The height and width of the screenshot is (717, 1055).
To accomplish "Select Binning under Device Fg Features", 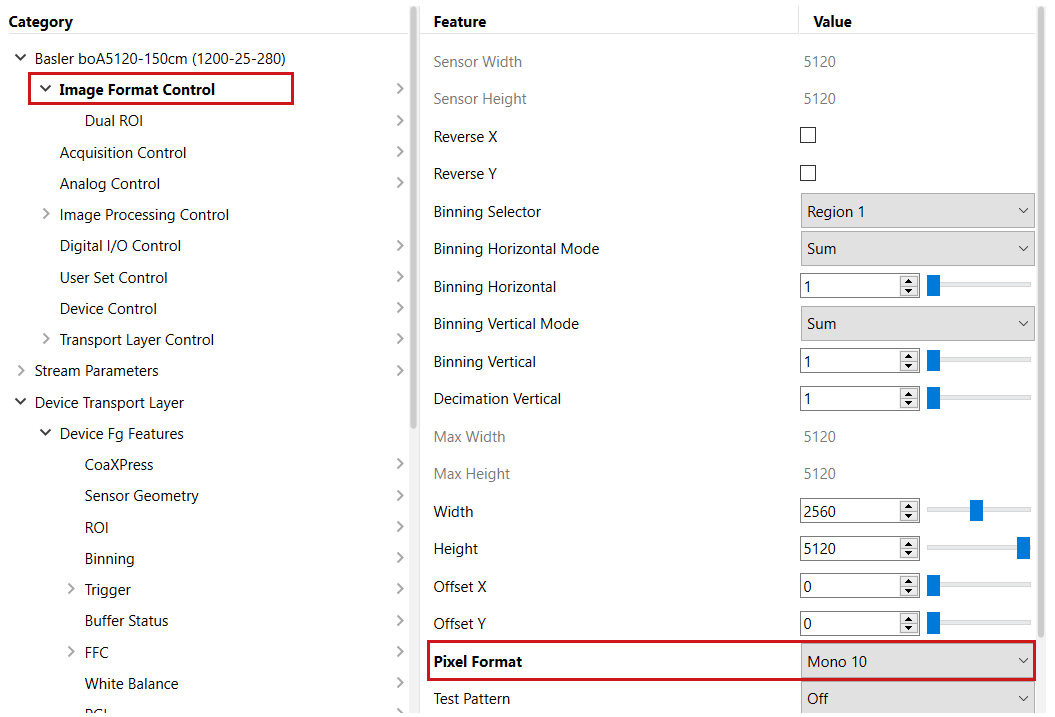I will pos(109,559).
